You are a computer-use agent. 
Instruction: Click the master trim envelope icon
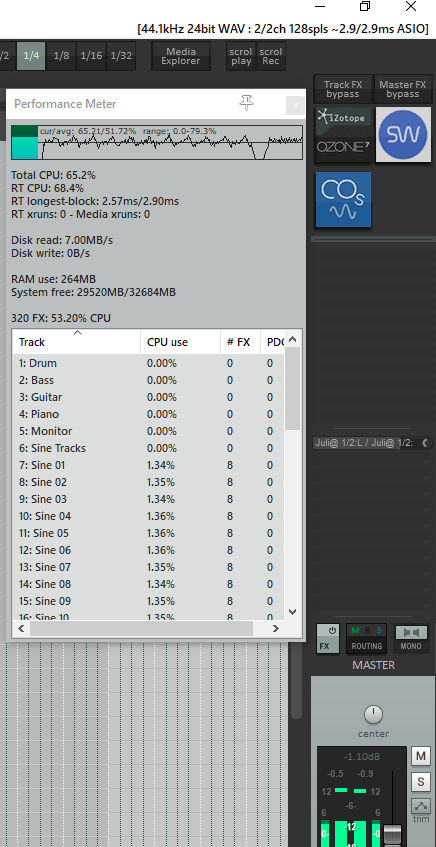420,806
